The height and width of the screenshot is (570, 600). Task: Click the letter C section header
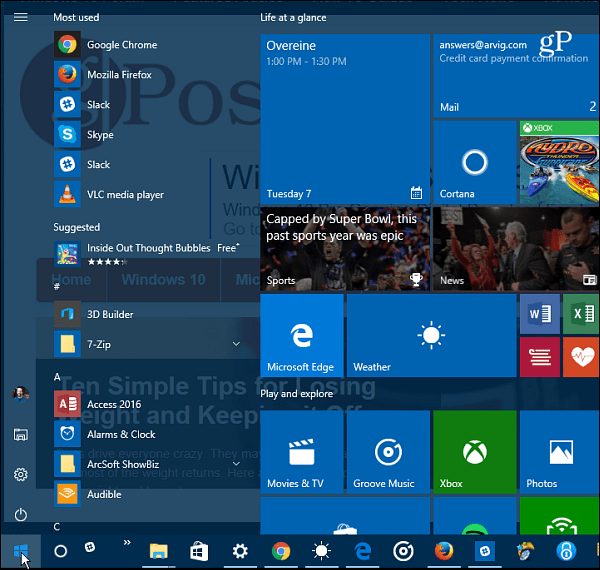57,527
